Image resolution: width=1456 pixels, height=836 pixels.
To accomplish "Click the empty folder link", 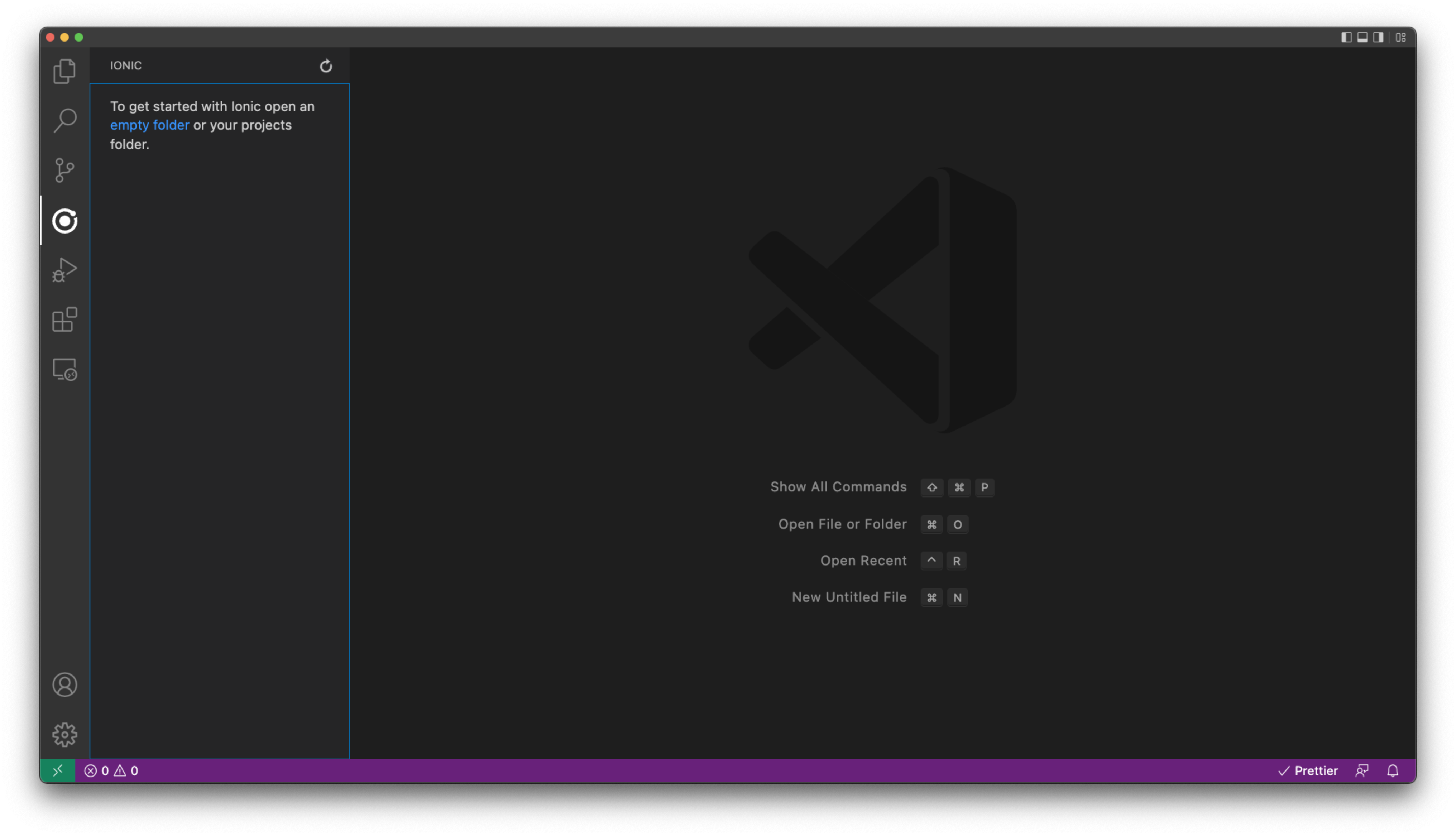I will tap(149, 125).
